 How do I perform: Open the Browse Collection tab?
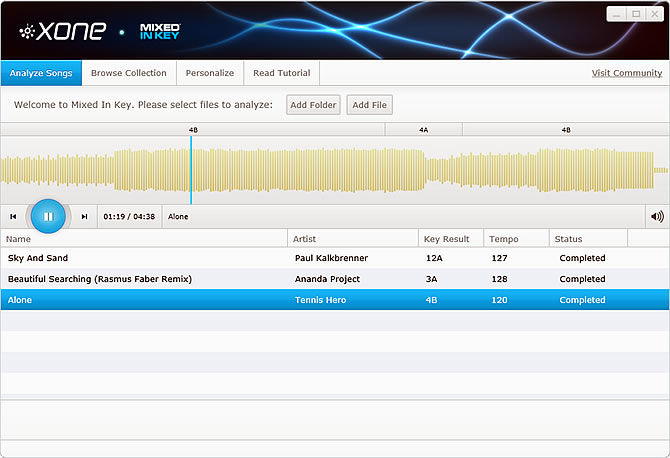(129, 73)
